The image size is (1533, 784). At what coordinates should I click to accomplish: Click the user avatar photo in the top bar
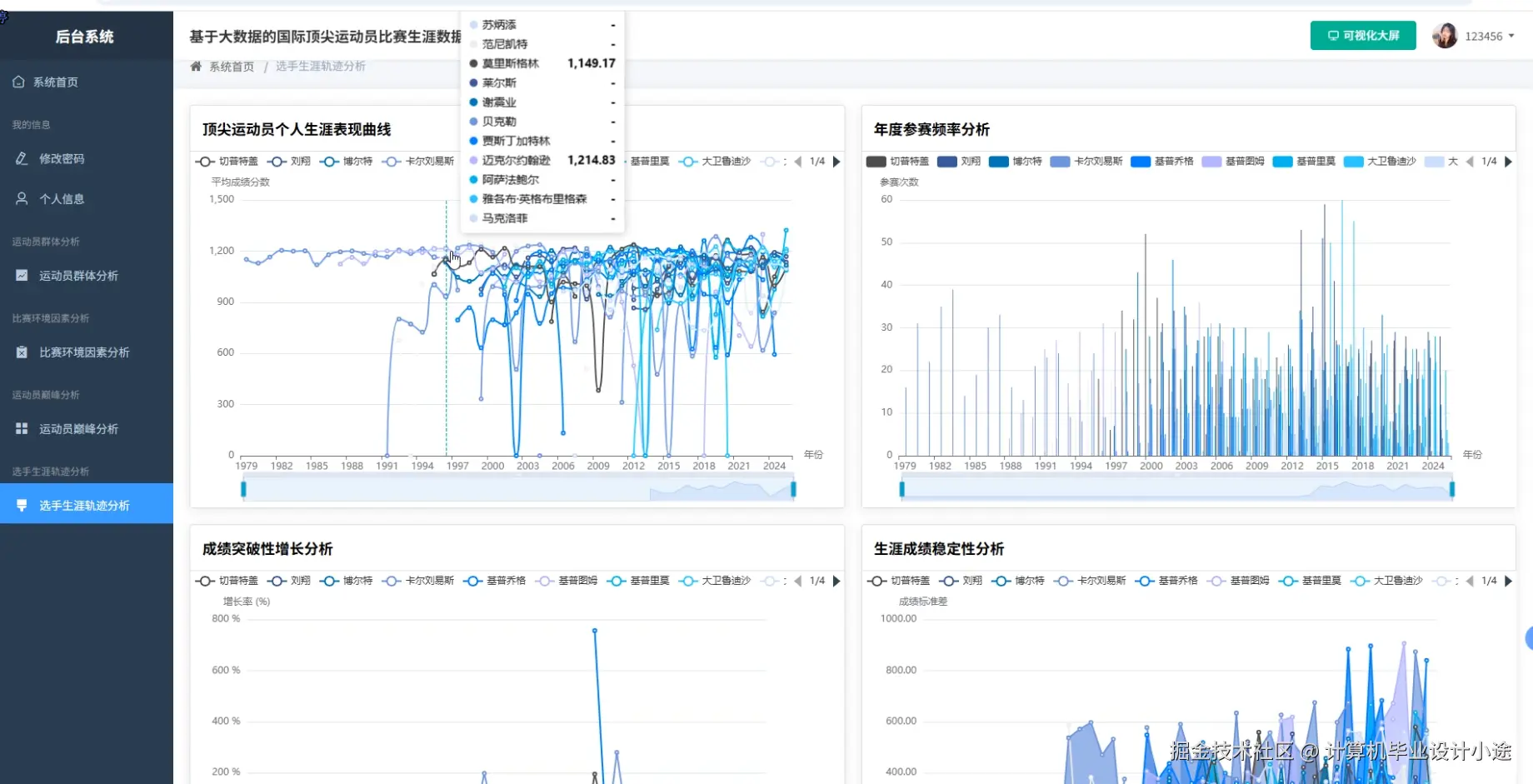[x=1445, y=35]
